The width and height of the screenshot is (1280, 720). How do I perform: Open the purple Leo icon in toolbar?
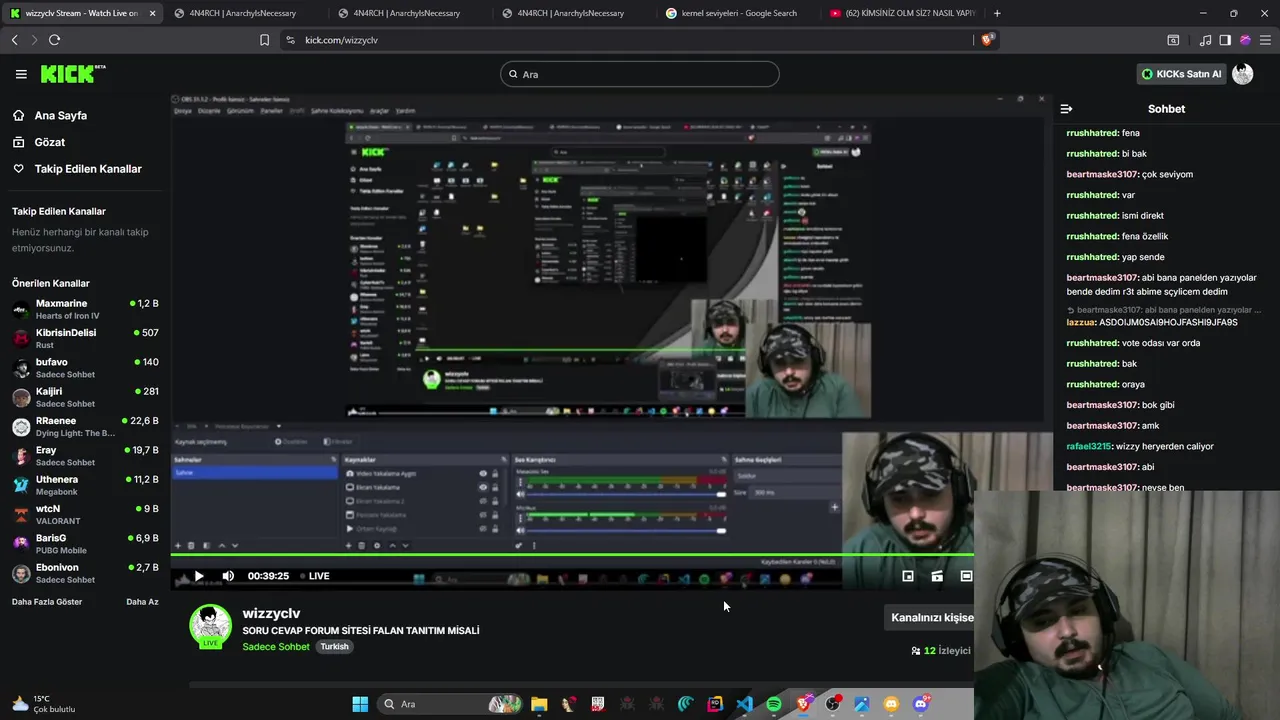pyautogui.click(x=1245, y=40)
